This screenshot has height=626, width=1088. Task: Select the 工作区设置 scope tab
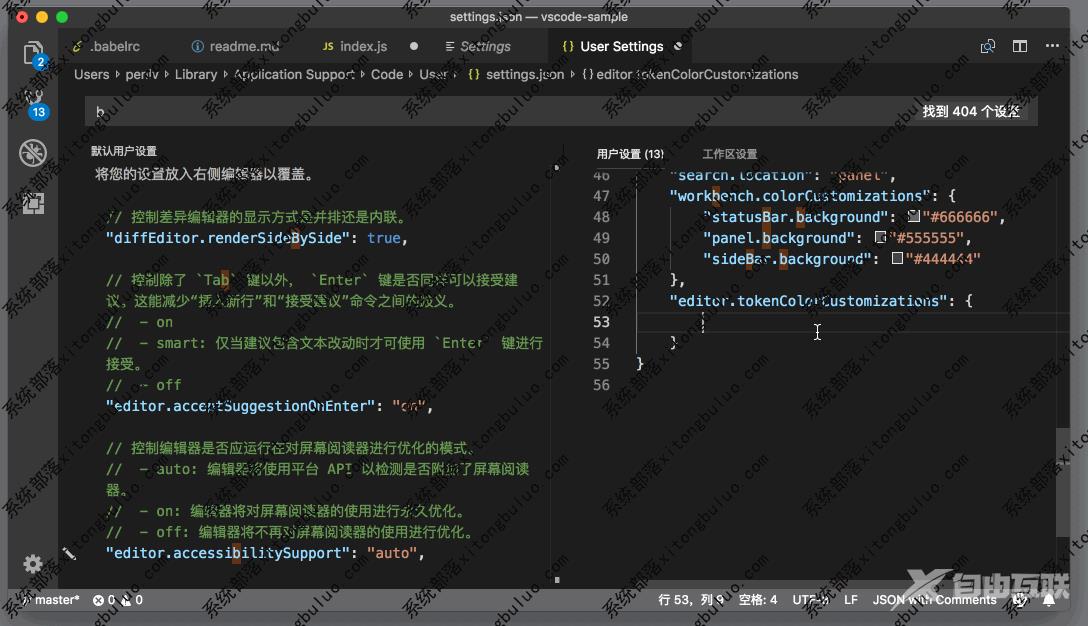[x=729, y=154]
